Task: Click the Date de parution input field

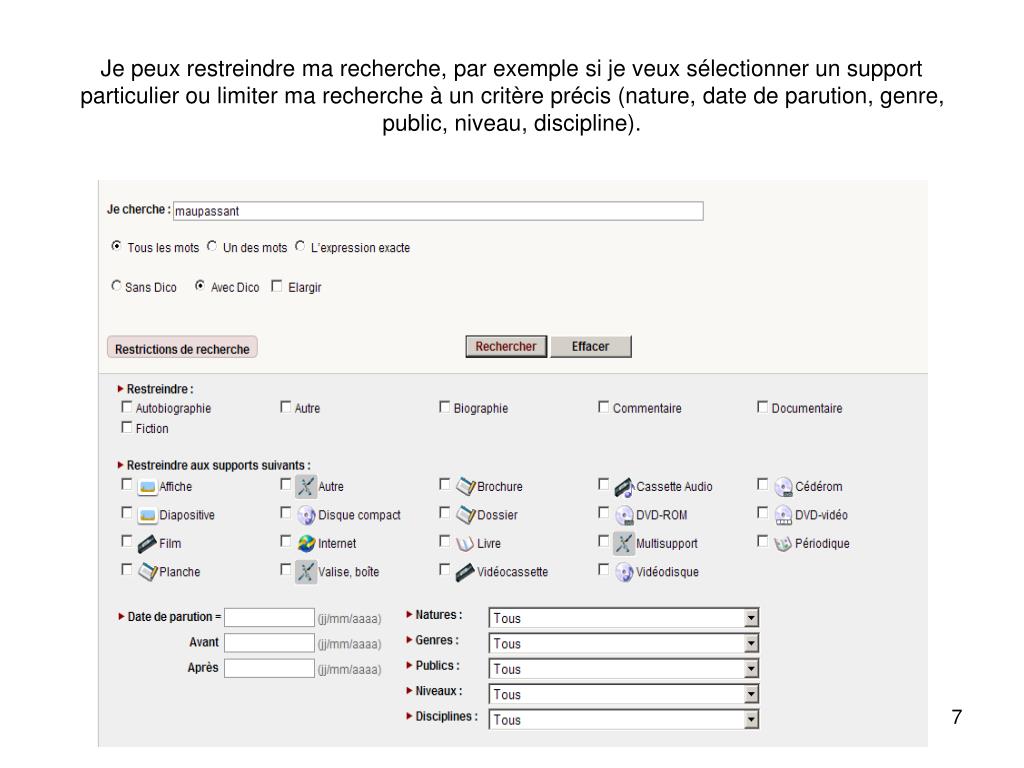Action: click(269, 617)
